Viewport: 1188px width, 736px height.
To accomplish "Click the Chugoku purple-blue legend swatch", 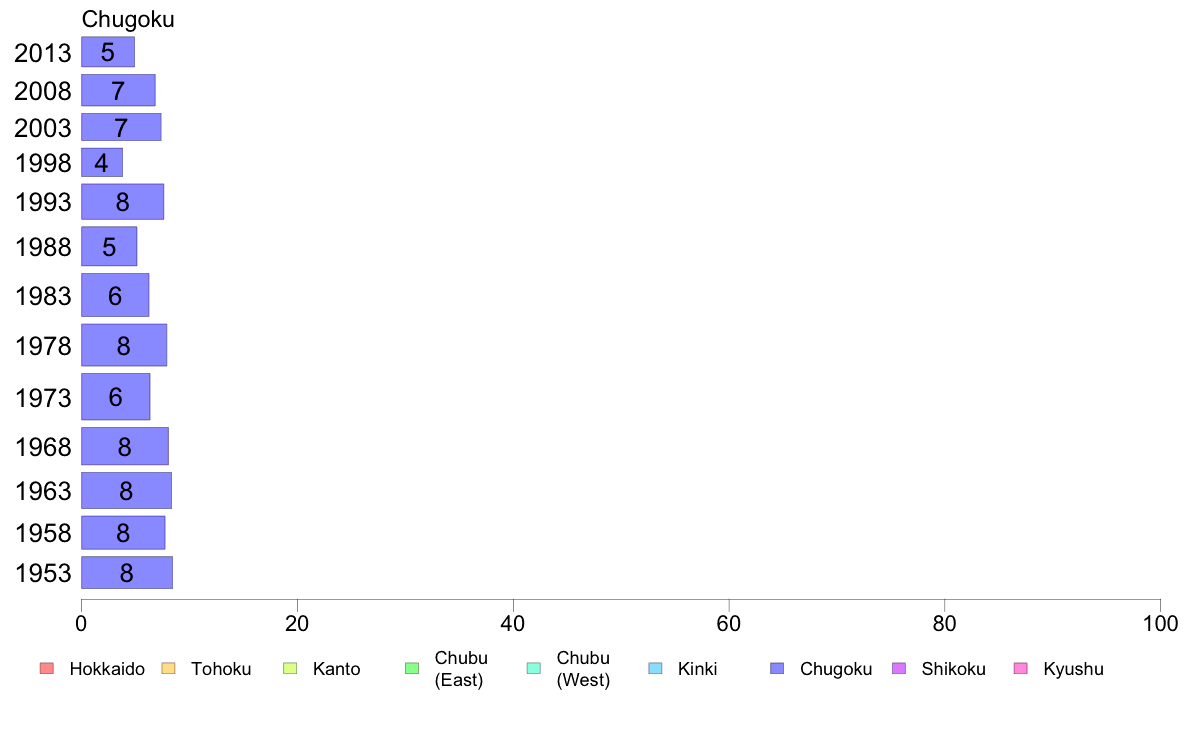I will 777,669.
